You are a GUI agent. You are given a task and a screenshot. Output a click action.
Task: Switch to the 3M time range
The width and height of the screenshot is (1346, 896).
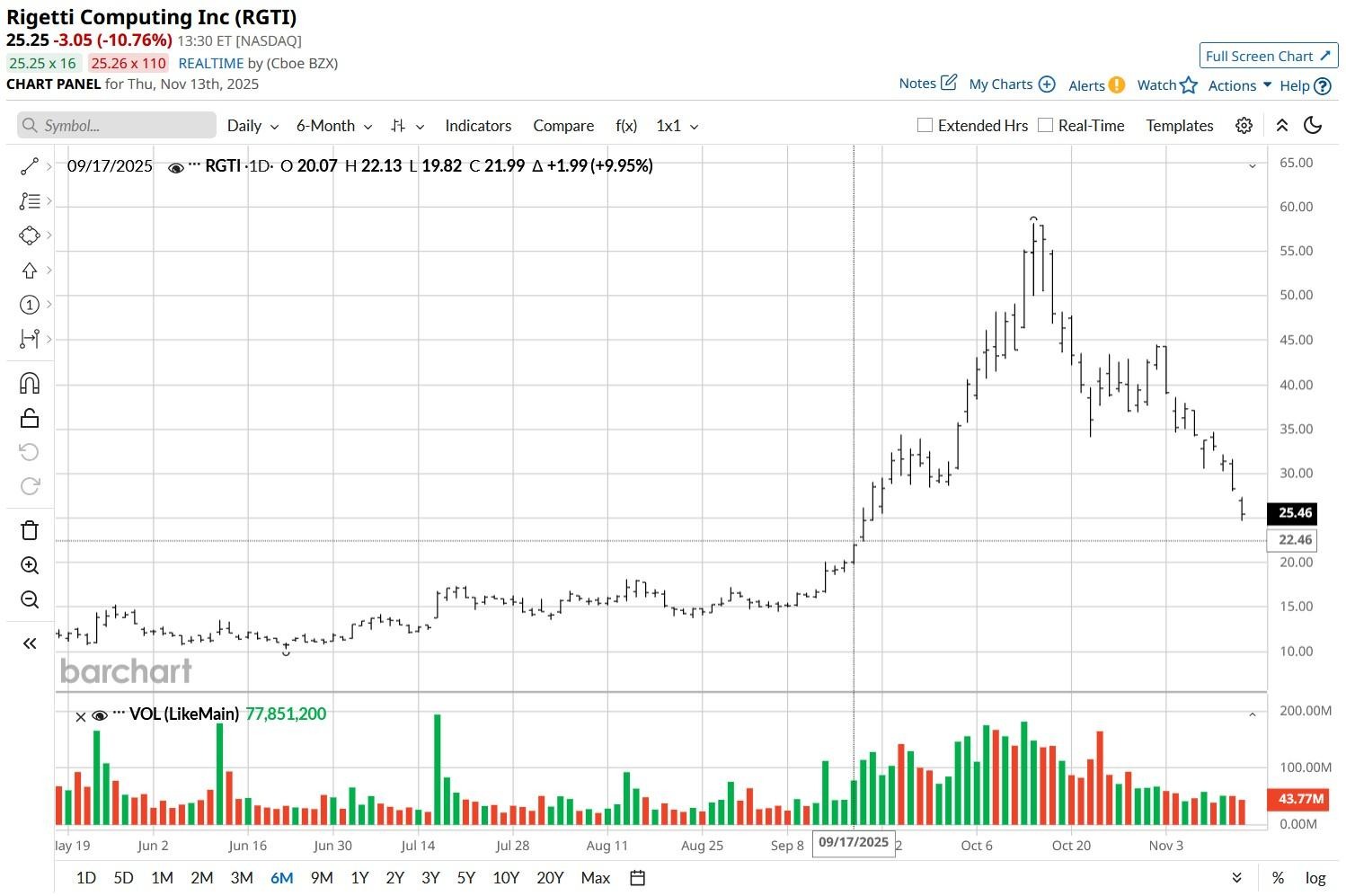(242, 878)
